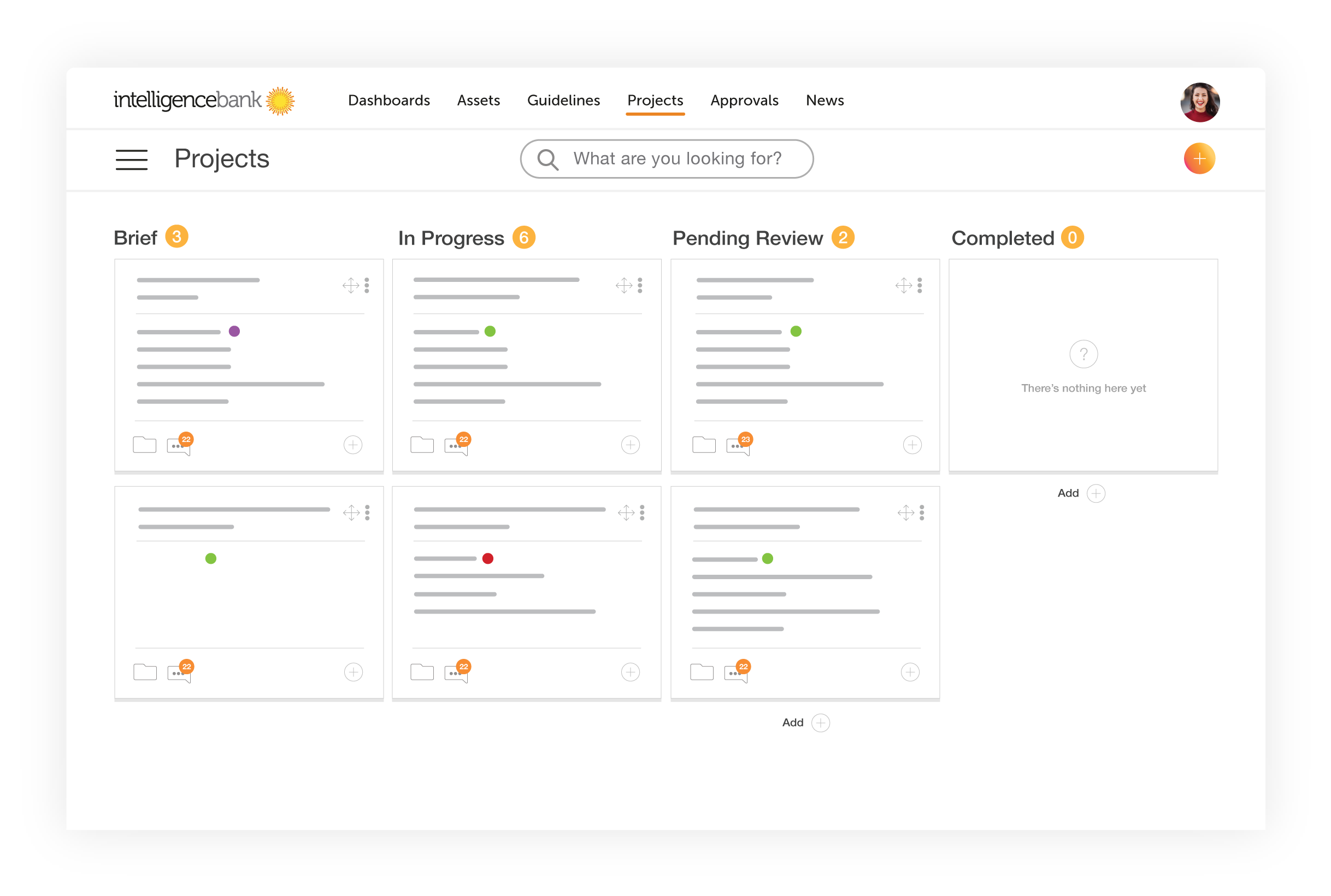
Task: Click the orange plus create button
Action: coord(1199,158)
